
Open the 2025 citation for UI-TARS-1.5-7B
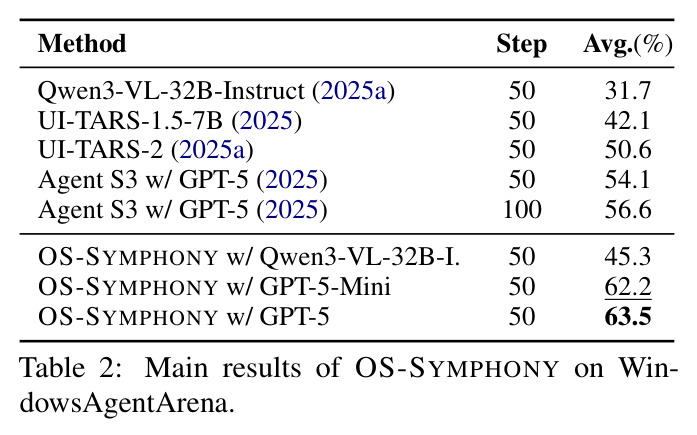[x=267, y=120]
